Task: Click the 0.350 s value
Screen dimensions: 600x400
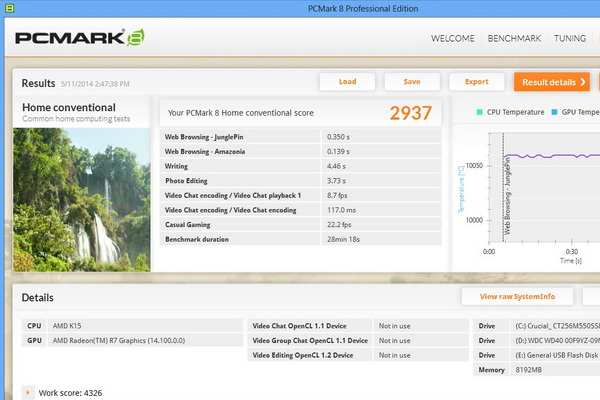Action: (338, 137)
